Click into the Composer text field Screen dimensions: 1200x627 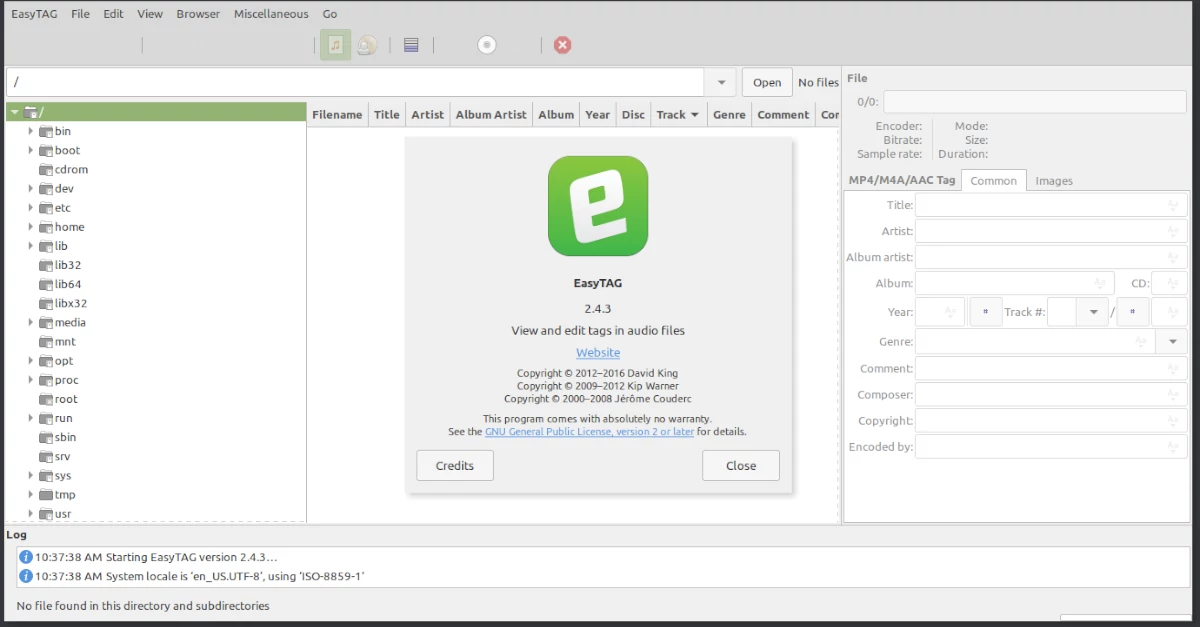coord(1051,395)
